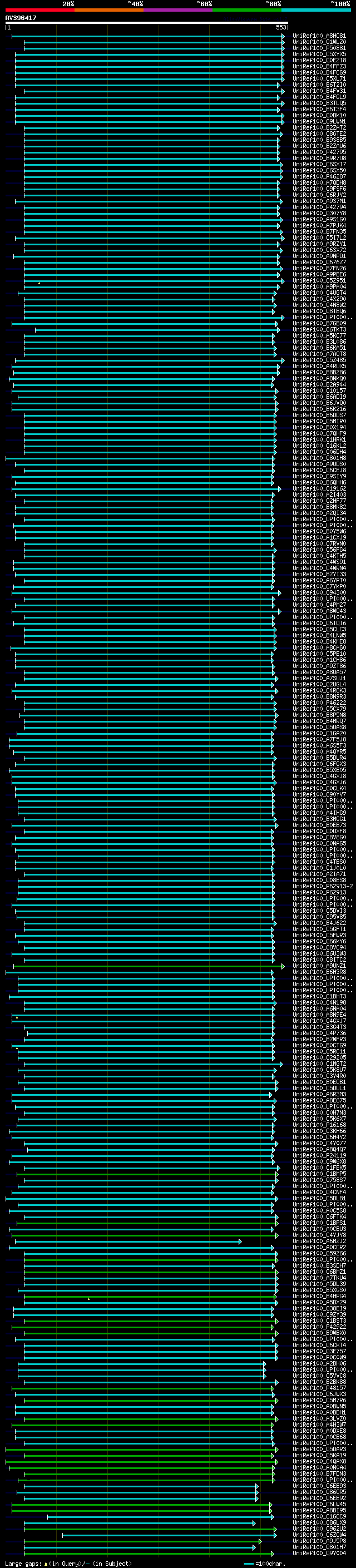Select the UniRef100_Q94300 label
This screenshot has width=356, height=1568.
[319, 593]
